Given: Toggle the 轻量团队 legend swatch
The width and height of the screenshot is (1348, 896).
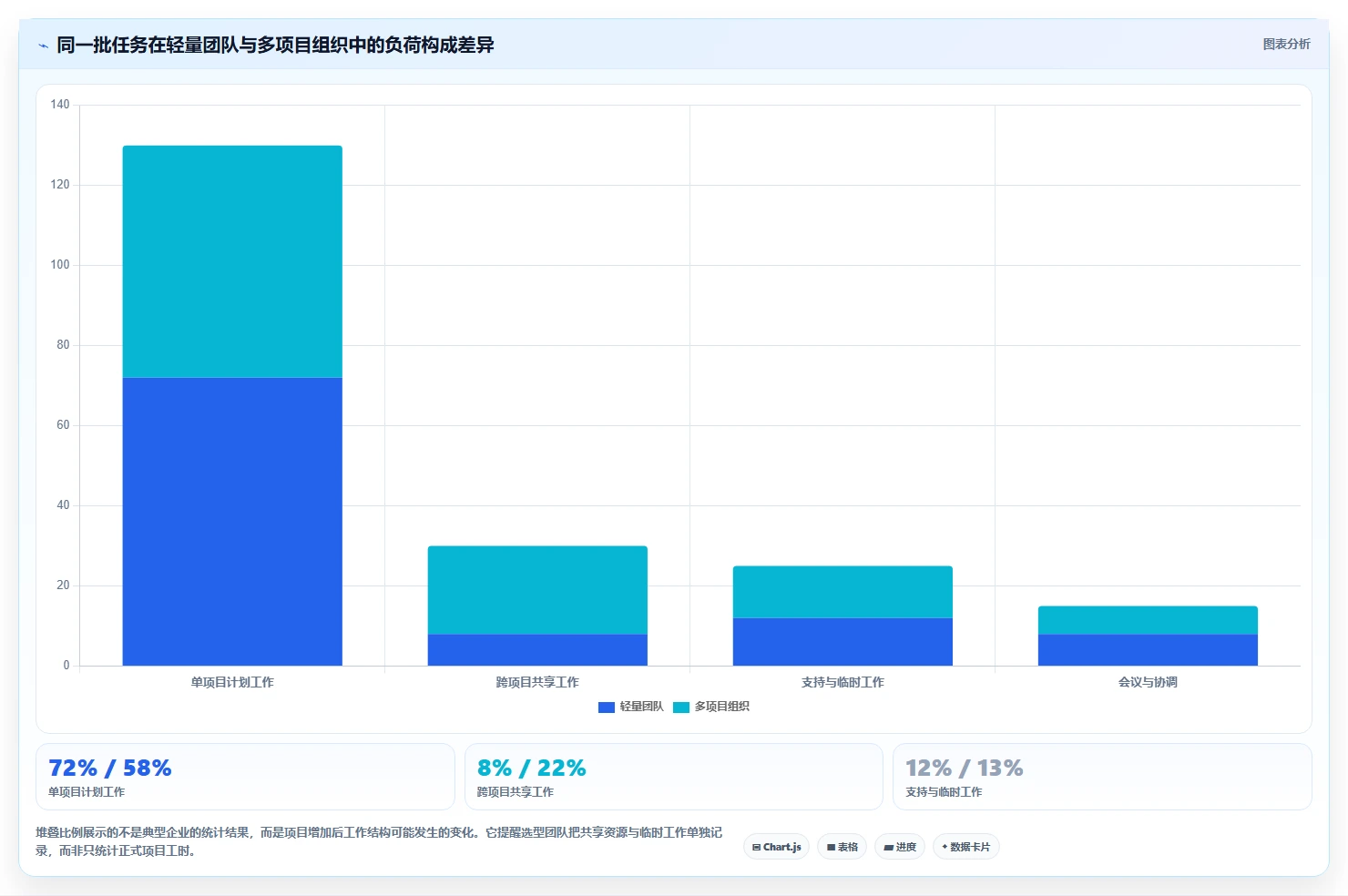Looking at the screenshot, I should click(x=607, y=707).
